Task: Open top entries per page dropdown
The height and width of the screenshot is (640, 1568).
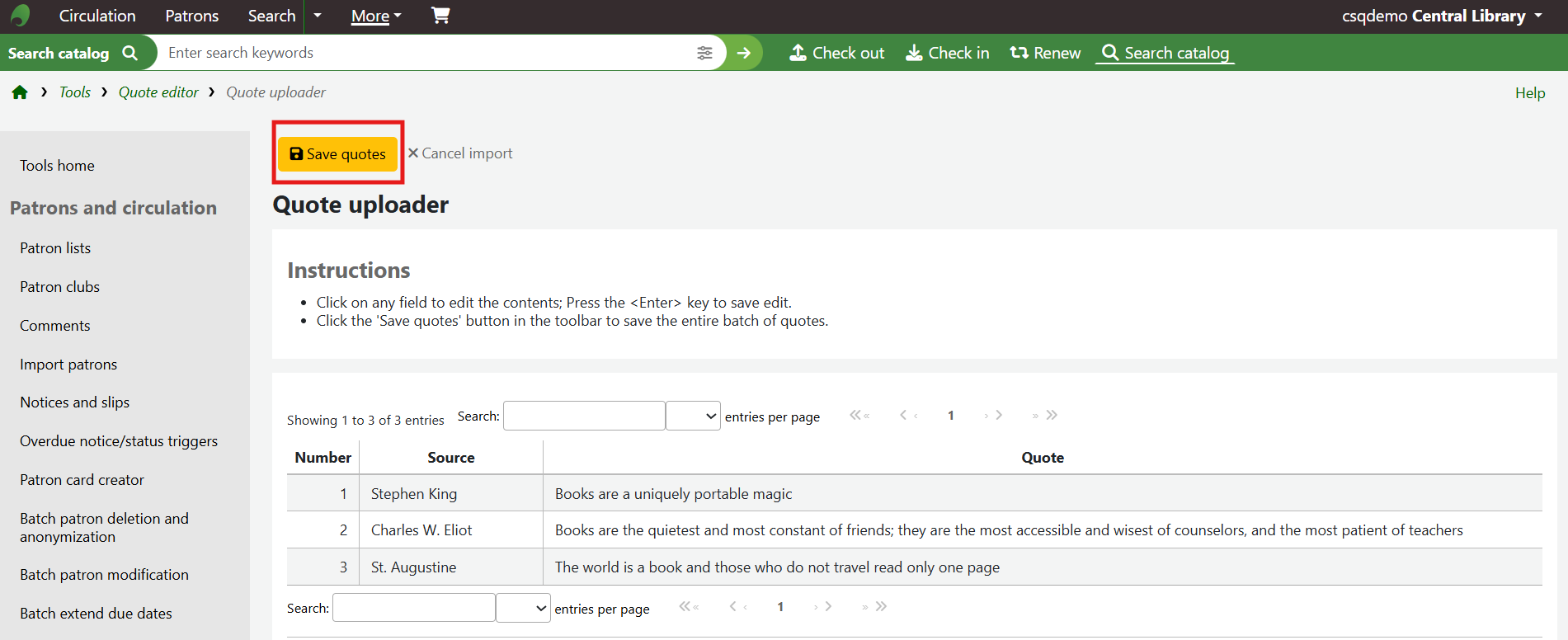Action: [x=693, y=416]
